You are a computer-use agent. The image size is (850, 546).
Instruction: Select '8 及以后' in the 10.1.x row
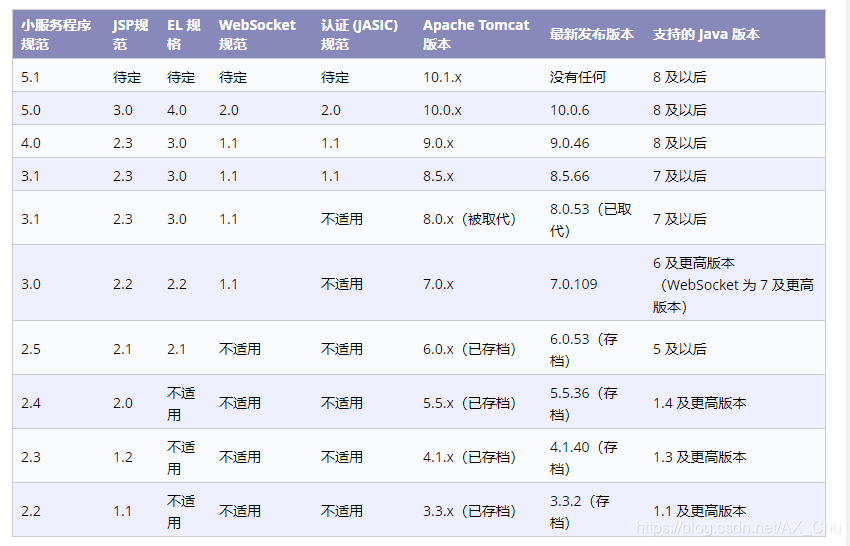click(679, 77)
